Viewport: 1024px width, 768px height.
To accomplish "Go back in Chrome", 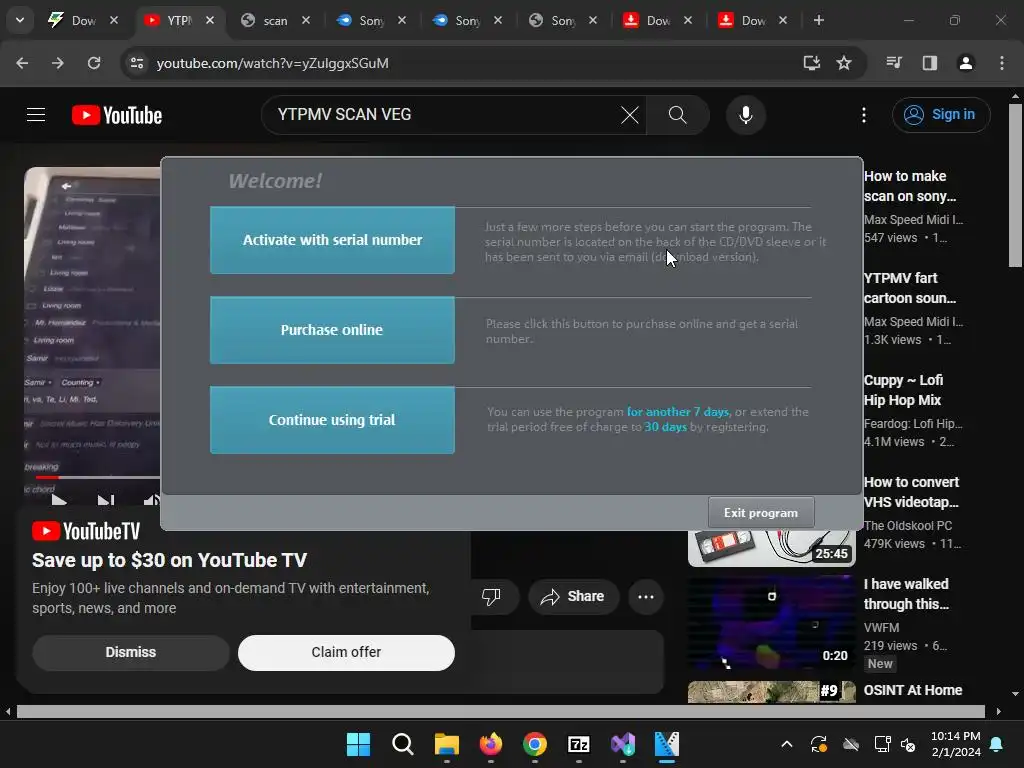I will (x=22, y=63).
